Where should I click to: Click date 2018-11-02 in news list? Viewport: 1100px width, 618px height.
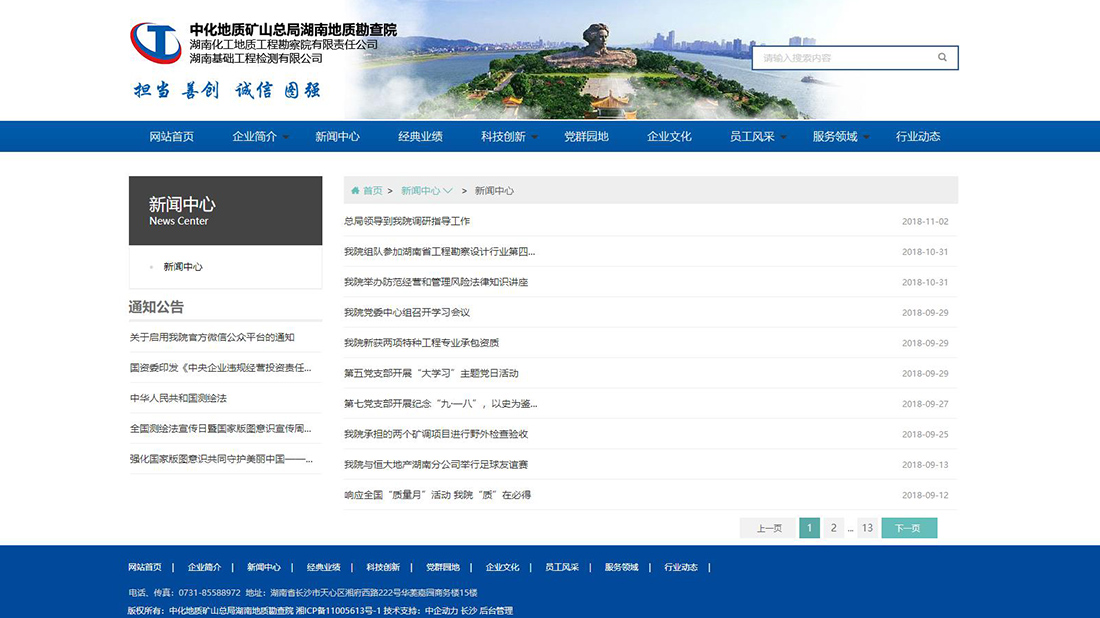[x=925, y=221]
